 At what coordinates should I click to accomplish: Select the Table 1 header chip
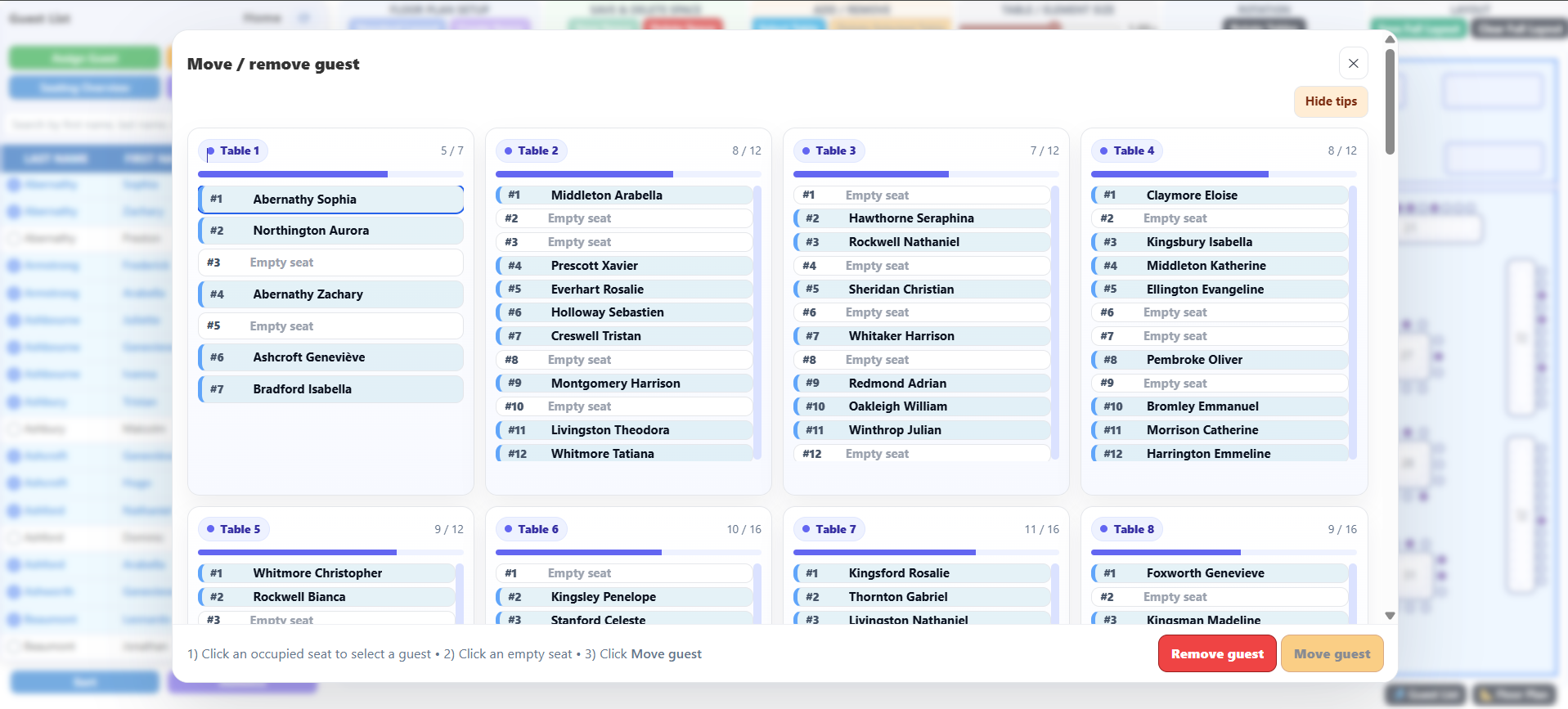[233, 150]
